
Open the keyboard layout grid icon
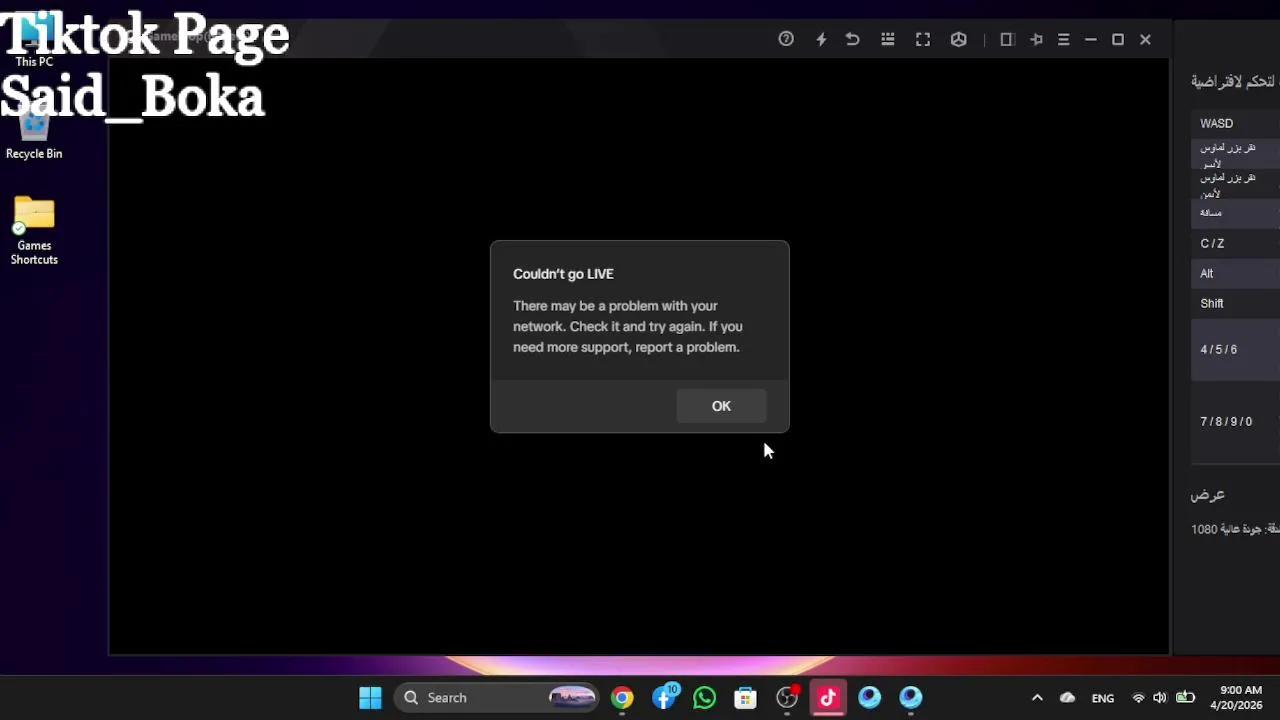[x=887, y=39]
